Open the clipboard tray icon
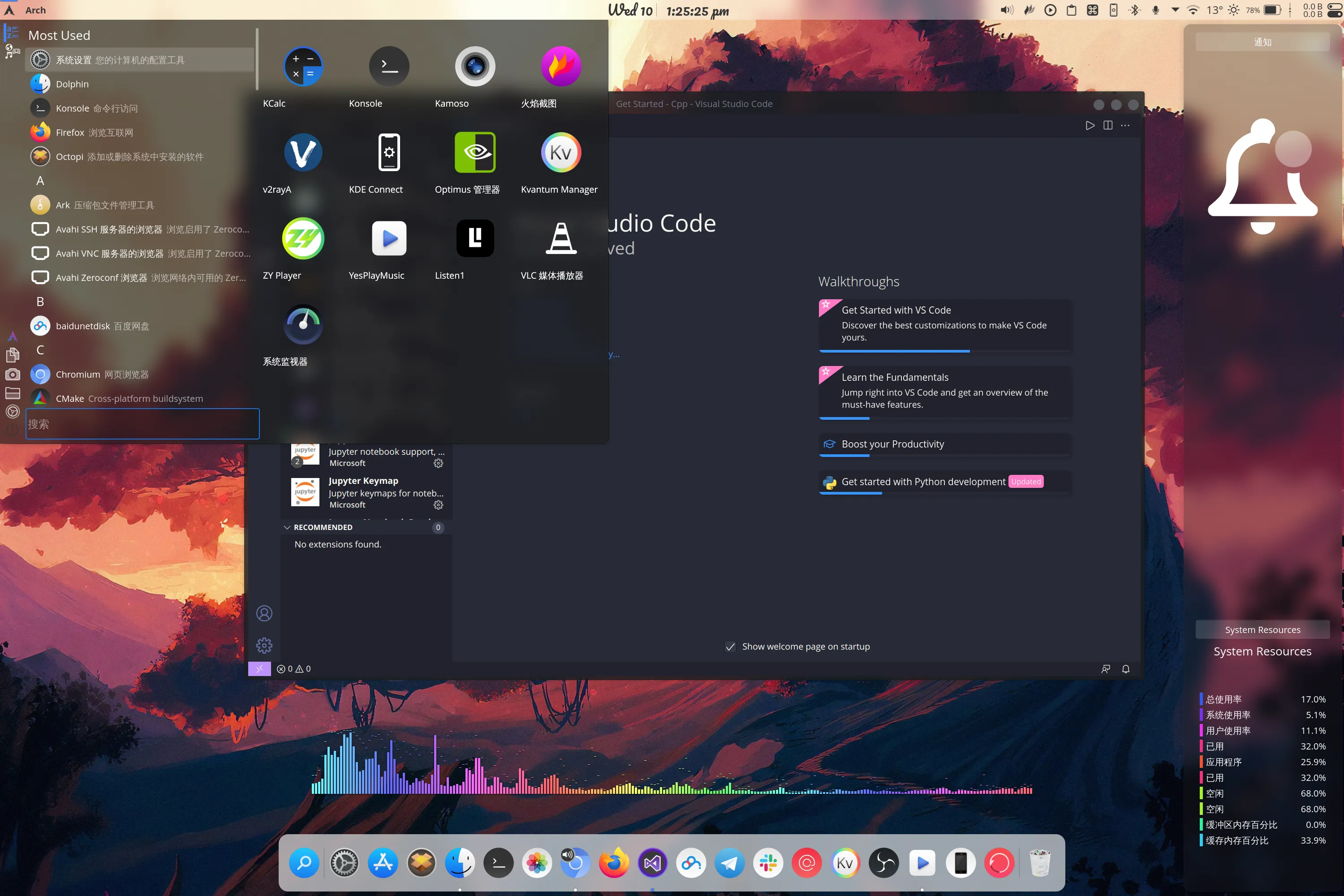This screenshot has height=896, width=1344. tap(1072, 10)
